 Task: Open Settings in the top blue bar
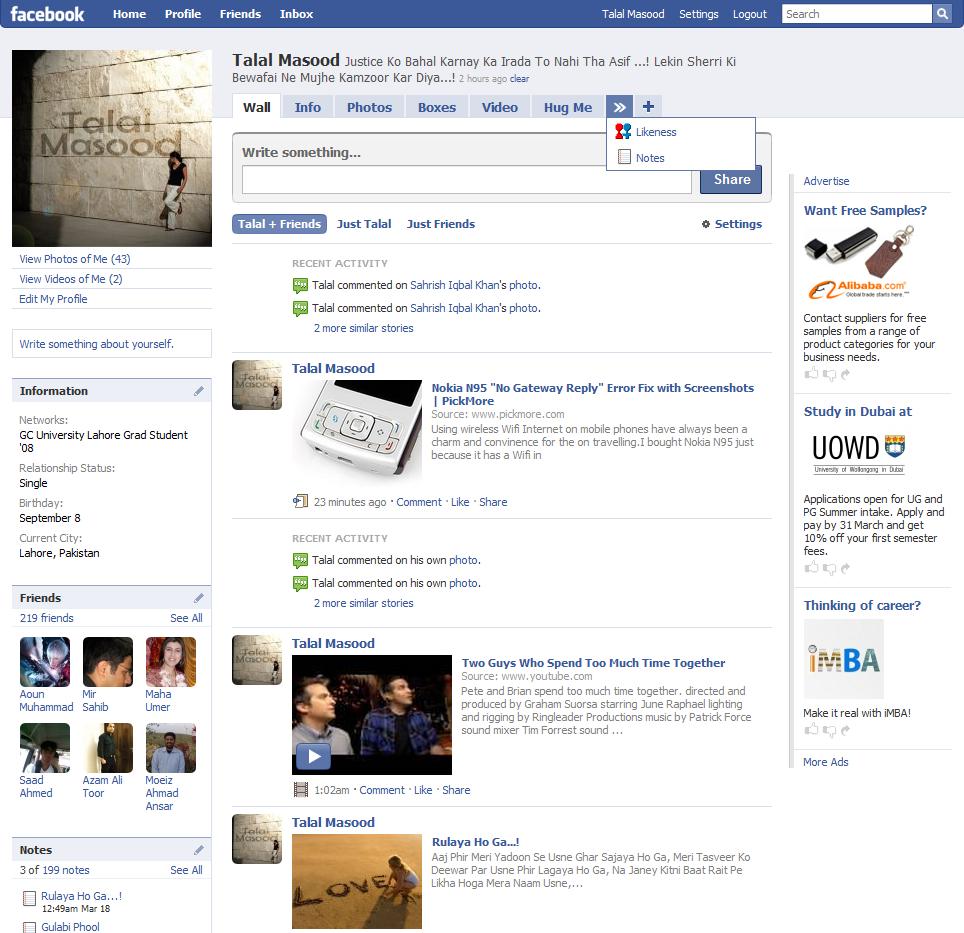tap(698, 14)
